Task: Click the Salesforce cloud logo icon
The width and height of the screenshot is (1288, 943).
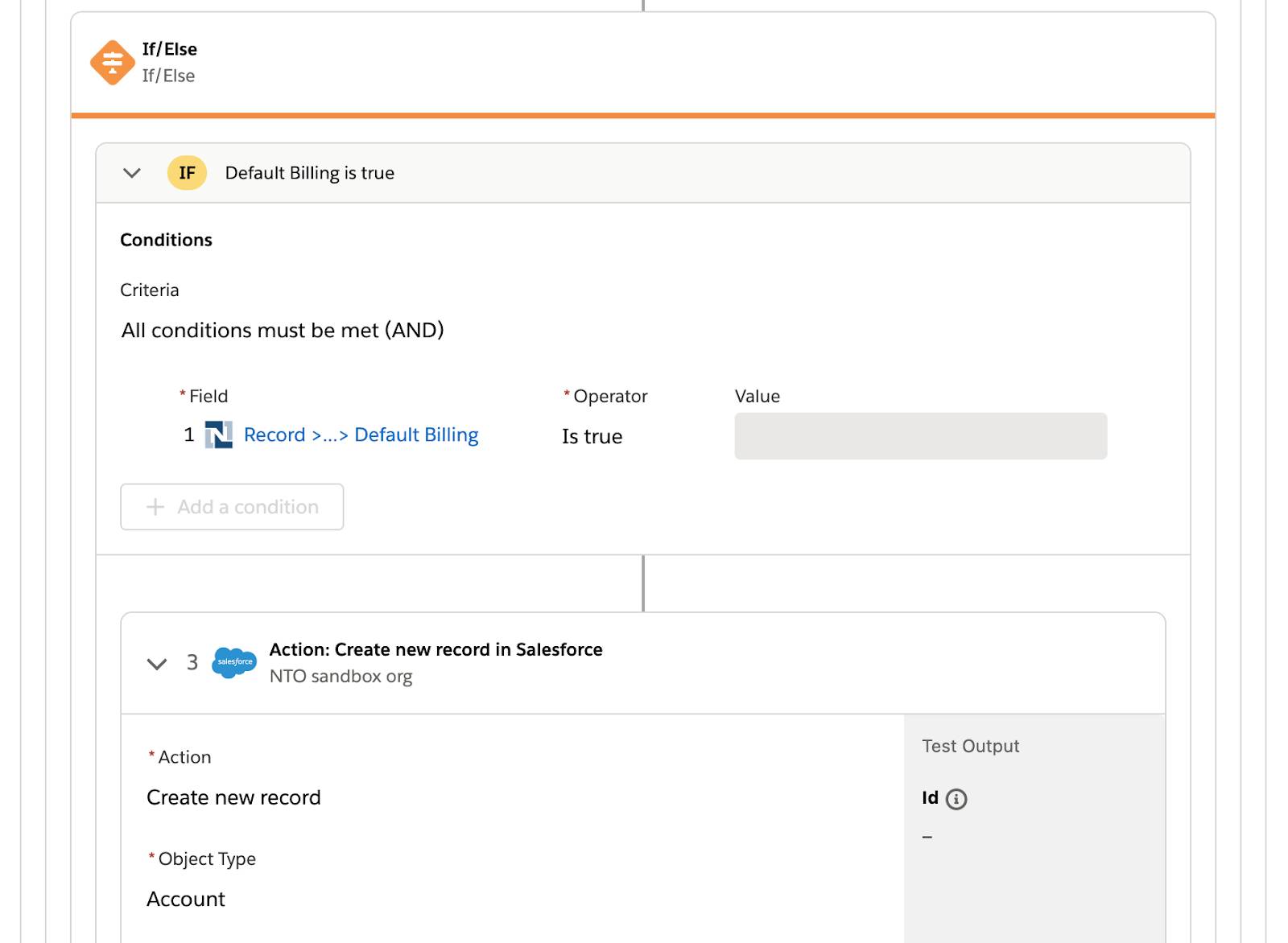Action: [x=234, y=662]
